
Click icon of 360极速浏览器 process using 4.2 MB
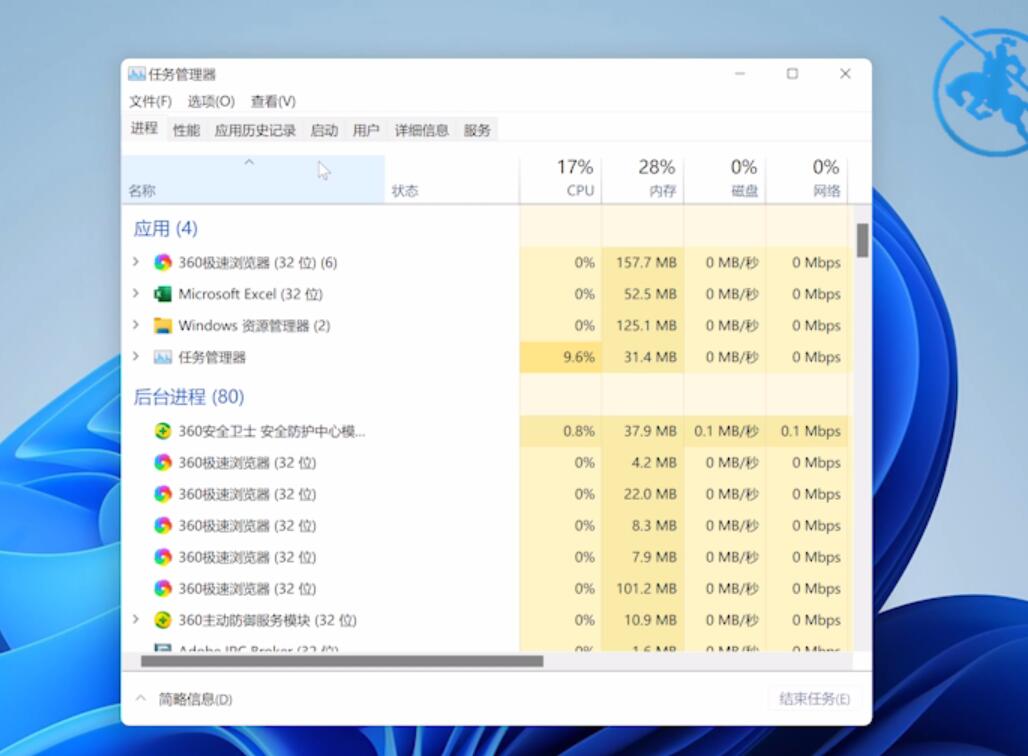163,463
